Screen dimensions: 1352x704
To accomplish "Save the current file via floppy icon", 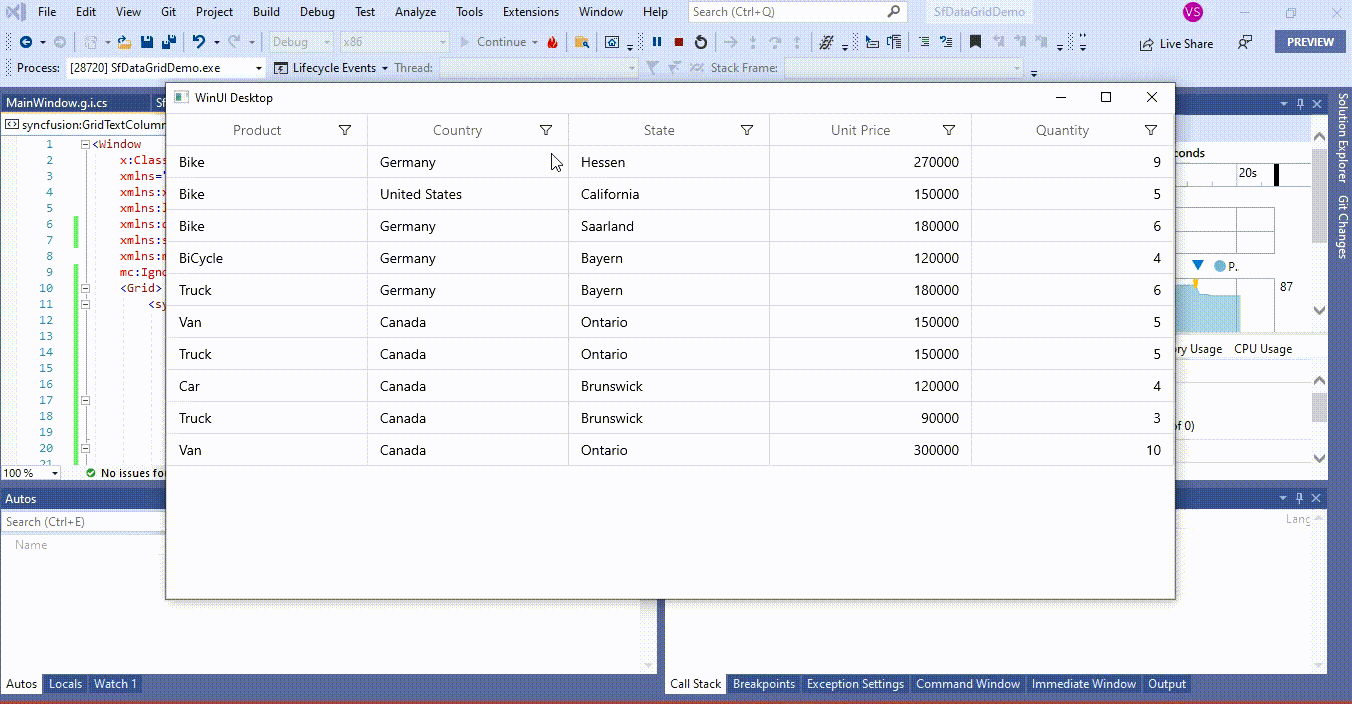I will pyautogui.click(x=147, y=42).
